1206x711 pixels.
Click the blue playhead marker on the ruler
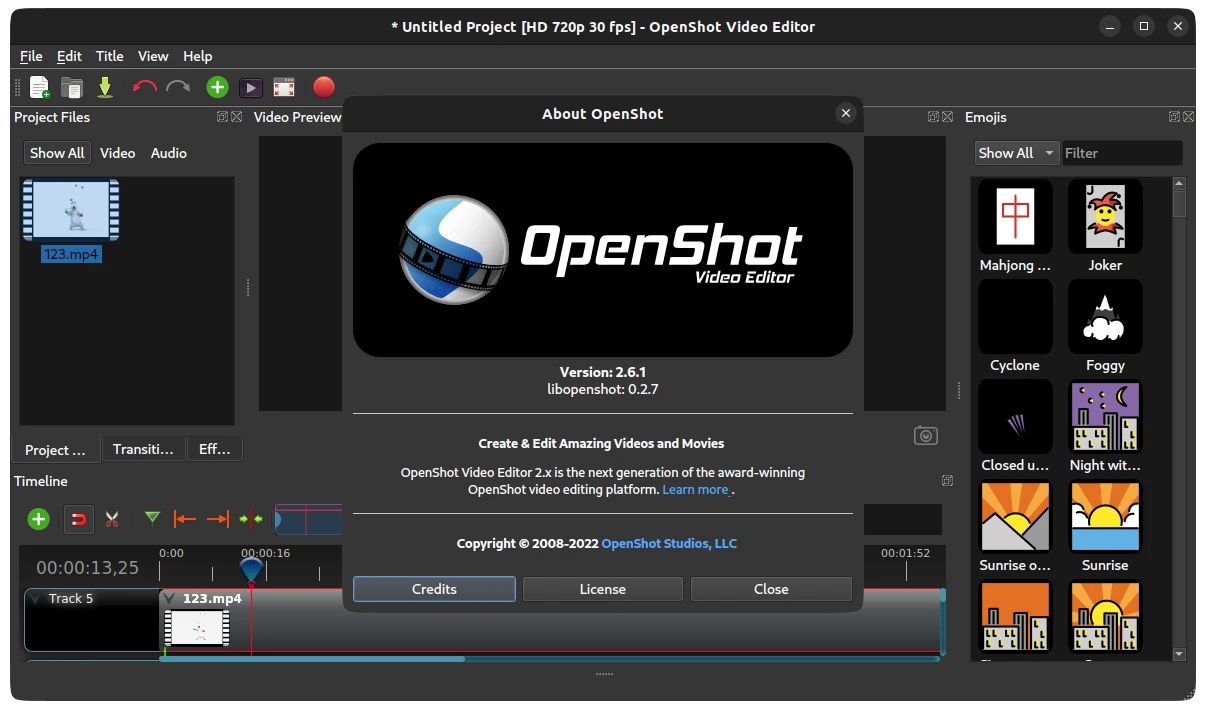(251, 569)
